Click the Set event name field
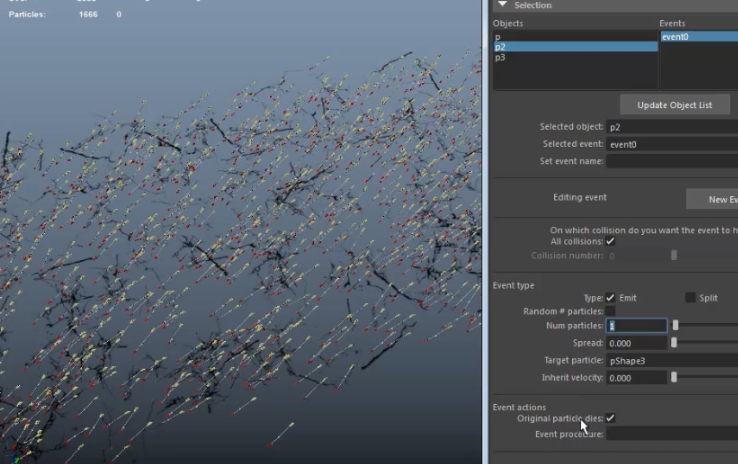This screenshot has width=738, height=464. coord(672,161)
